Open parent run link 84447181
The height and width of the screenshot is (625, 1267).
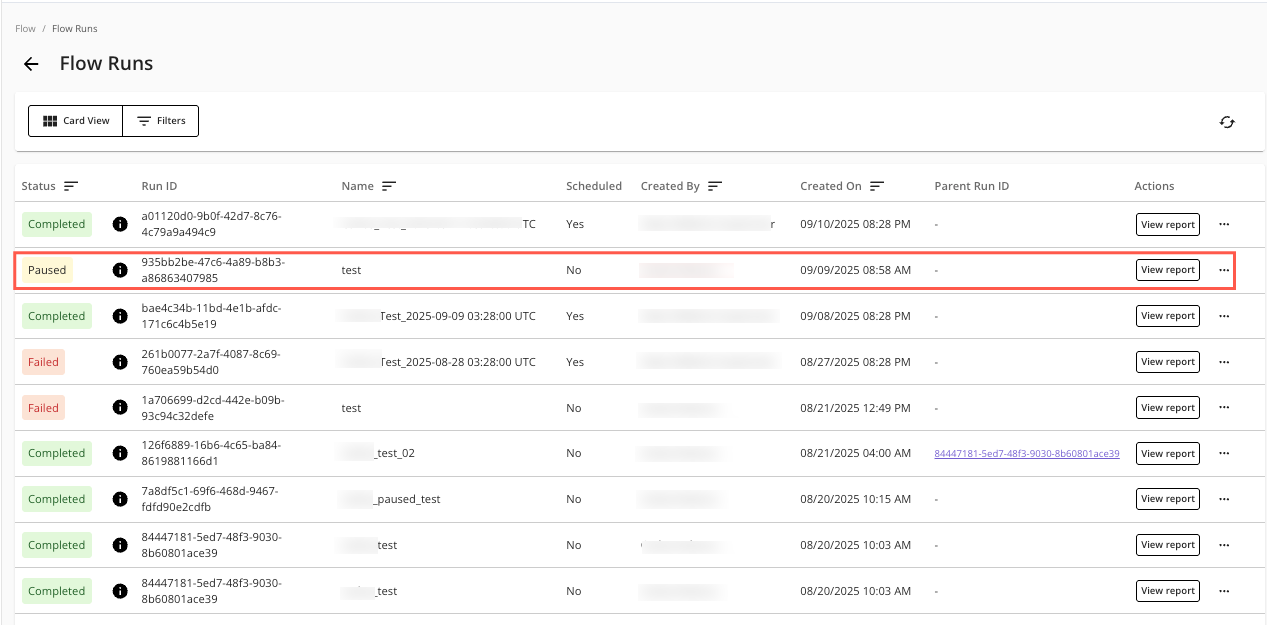(x=1026, y=454)
